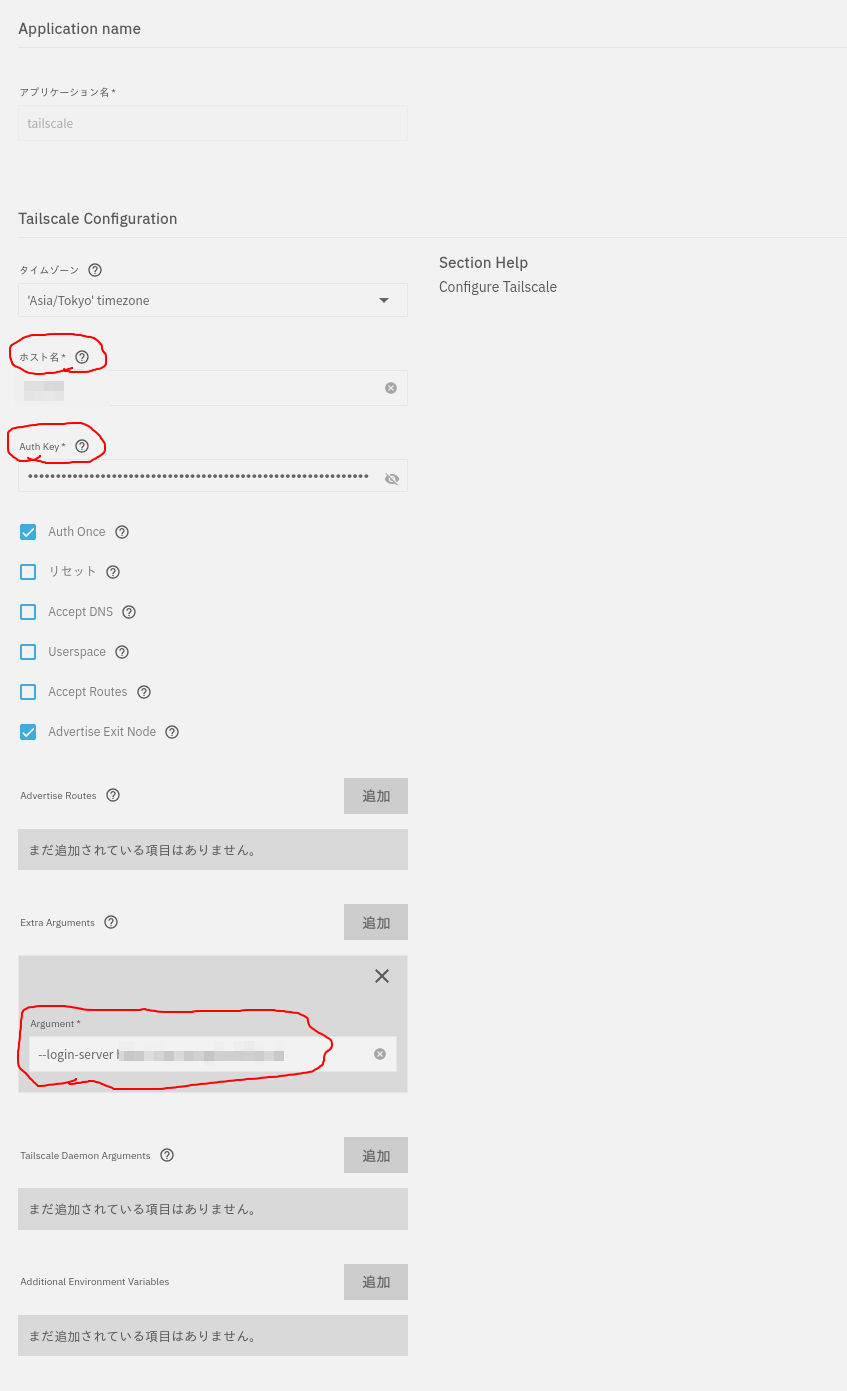Open help tooltip for Accept DNS
Image resolution: width=847 pixels, height=1391 pixels.
tap(129, 612)
